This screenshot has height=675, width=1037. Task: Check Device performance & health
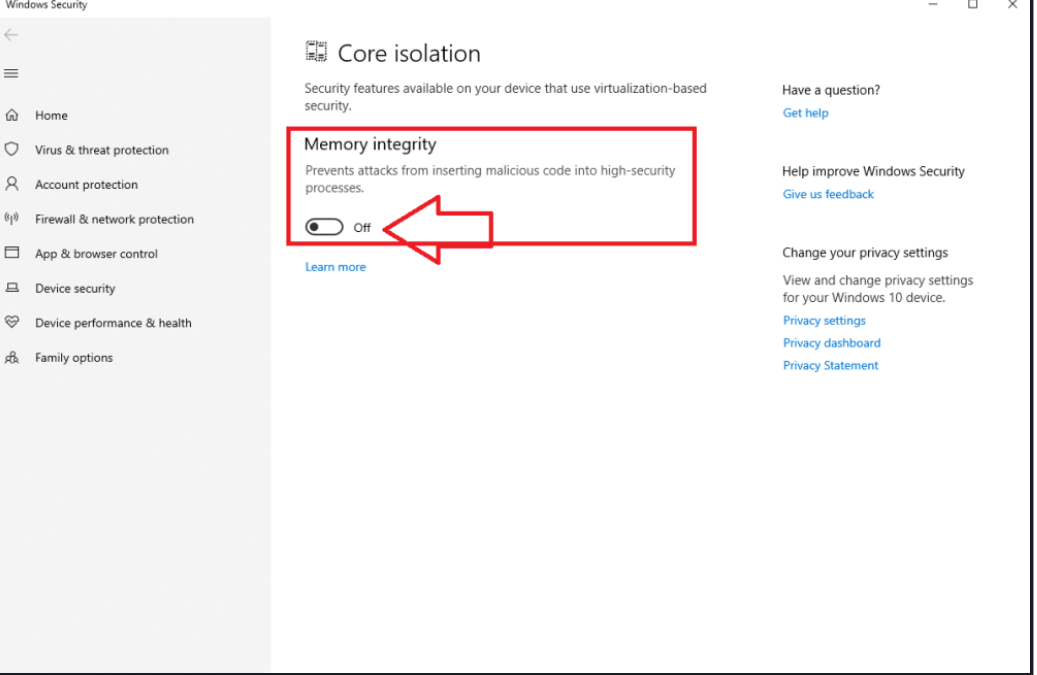point(113,322)
